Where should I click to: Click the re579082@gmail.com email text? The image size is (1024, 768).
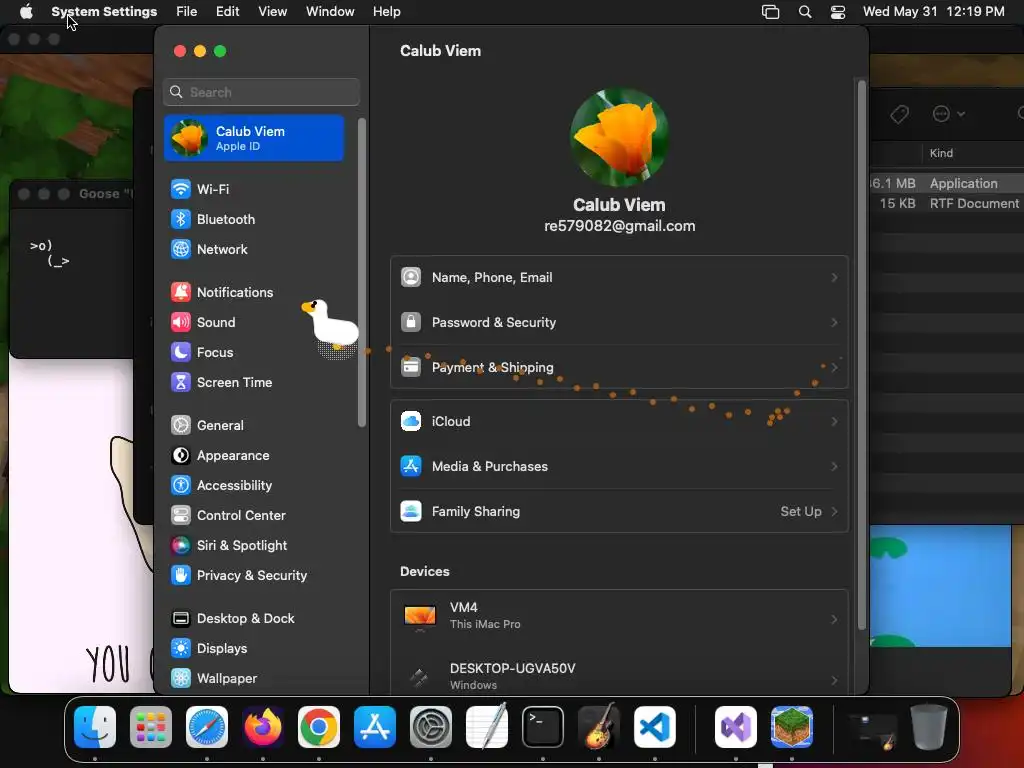pyautogui.click(x=619, y=226)
